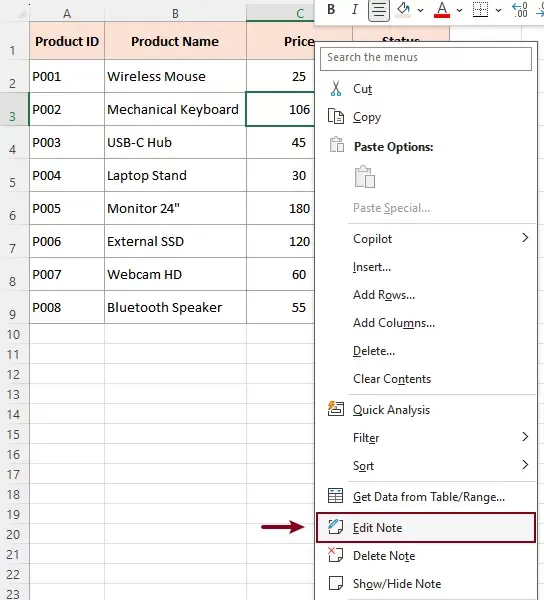
Task: Click the increase decimal icon
Action: [520, 10]
